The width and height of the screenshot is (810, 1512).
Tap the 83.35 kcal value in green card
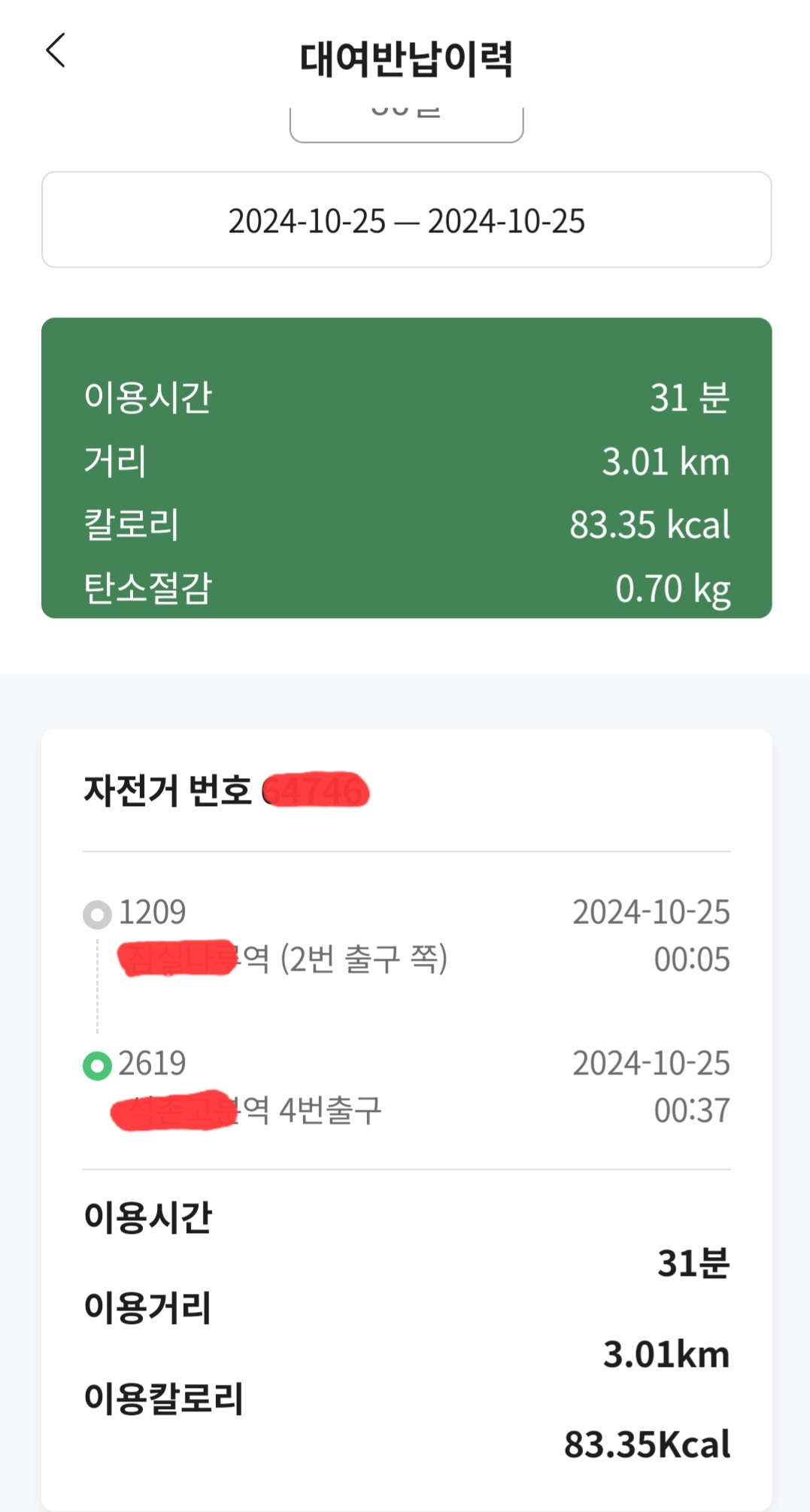click(649, 525)
